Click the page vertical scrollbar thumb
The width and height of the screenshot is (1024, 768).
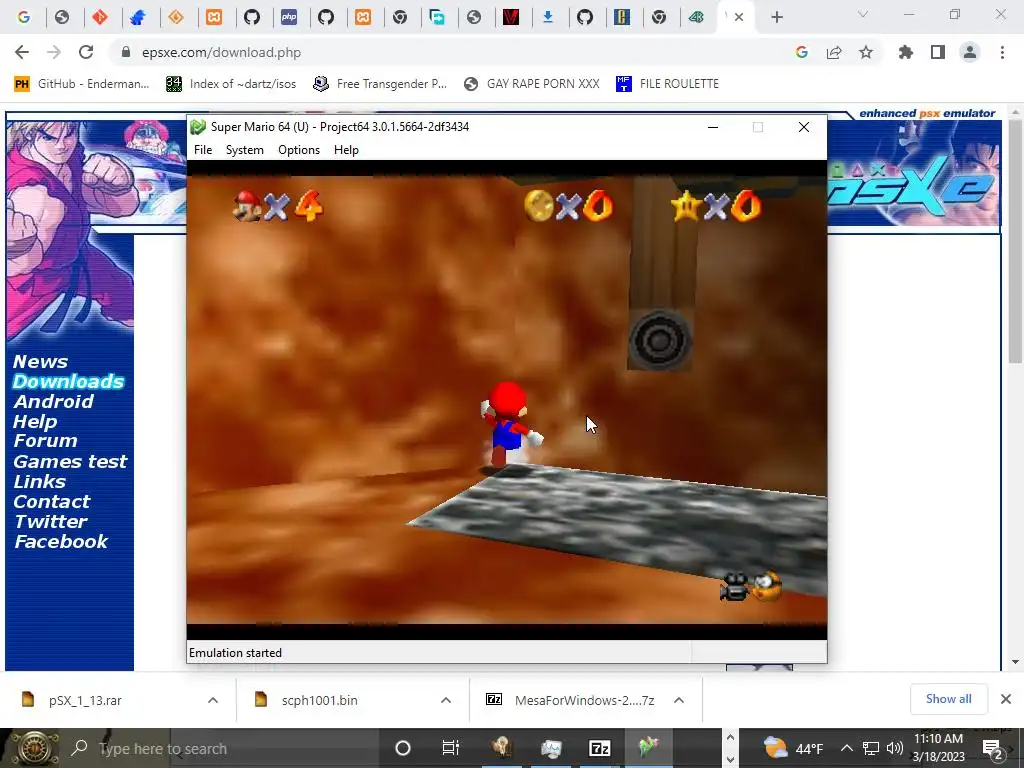[1015, 242]
